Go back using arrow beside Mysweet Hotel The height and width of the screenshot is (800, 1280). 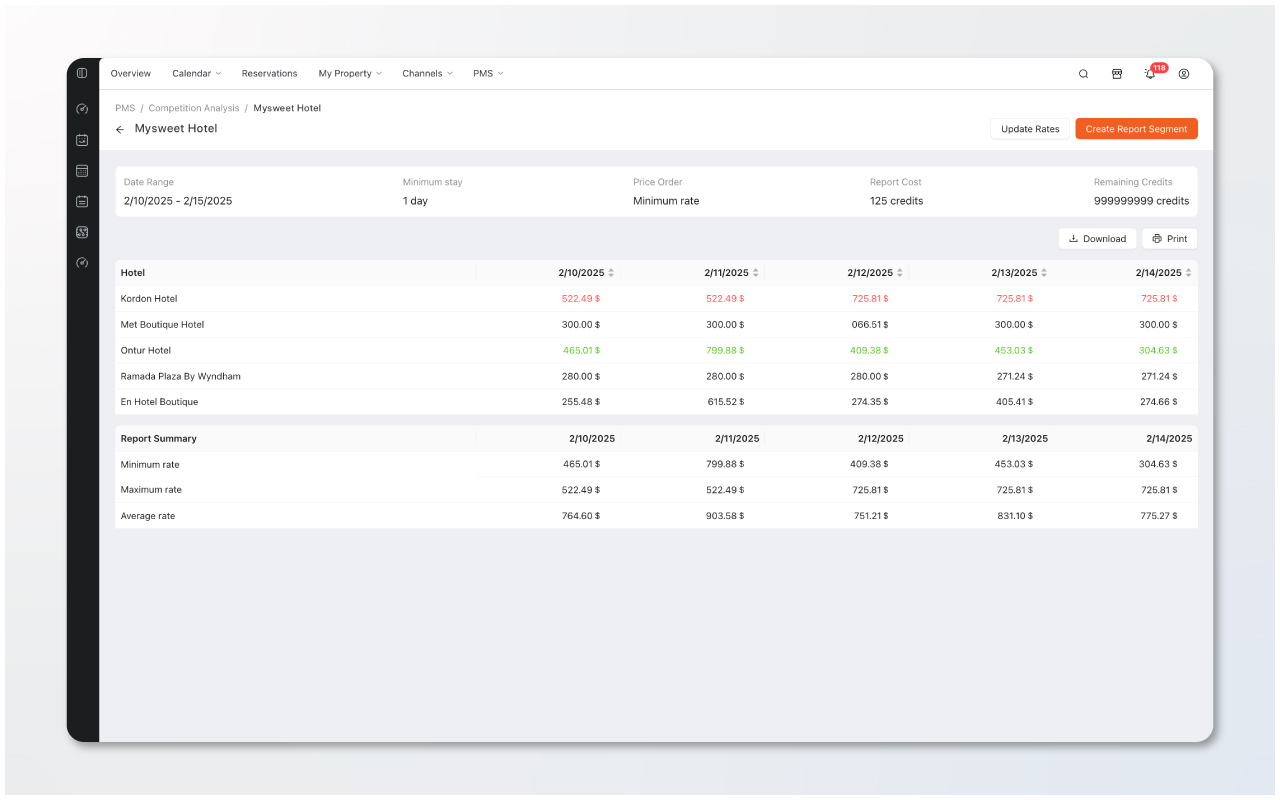(x=120, y=129)
